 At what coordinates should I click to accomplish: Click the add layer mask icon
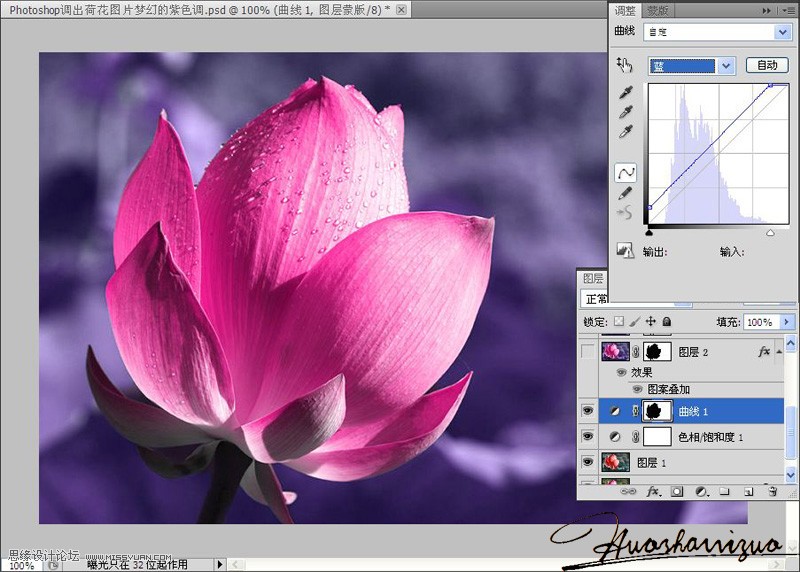677,491
